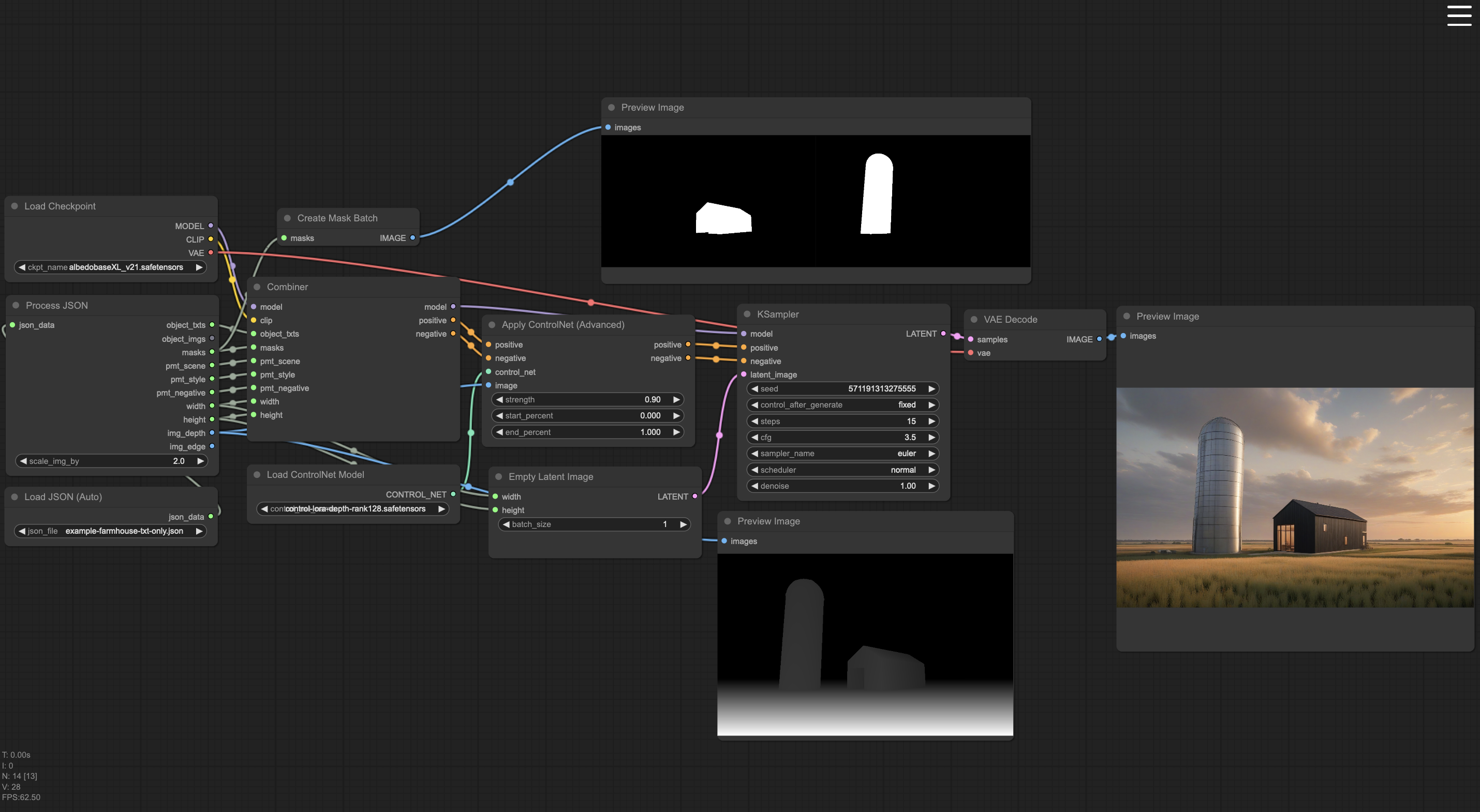Click the VAE Decode IMAGE output socket
The width and height of the screenshot is (1480, 812).
tap(1100, 339)
